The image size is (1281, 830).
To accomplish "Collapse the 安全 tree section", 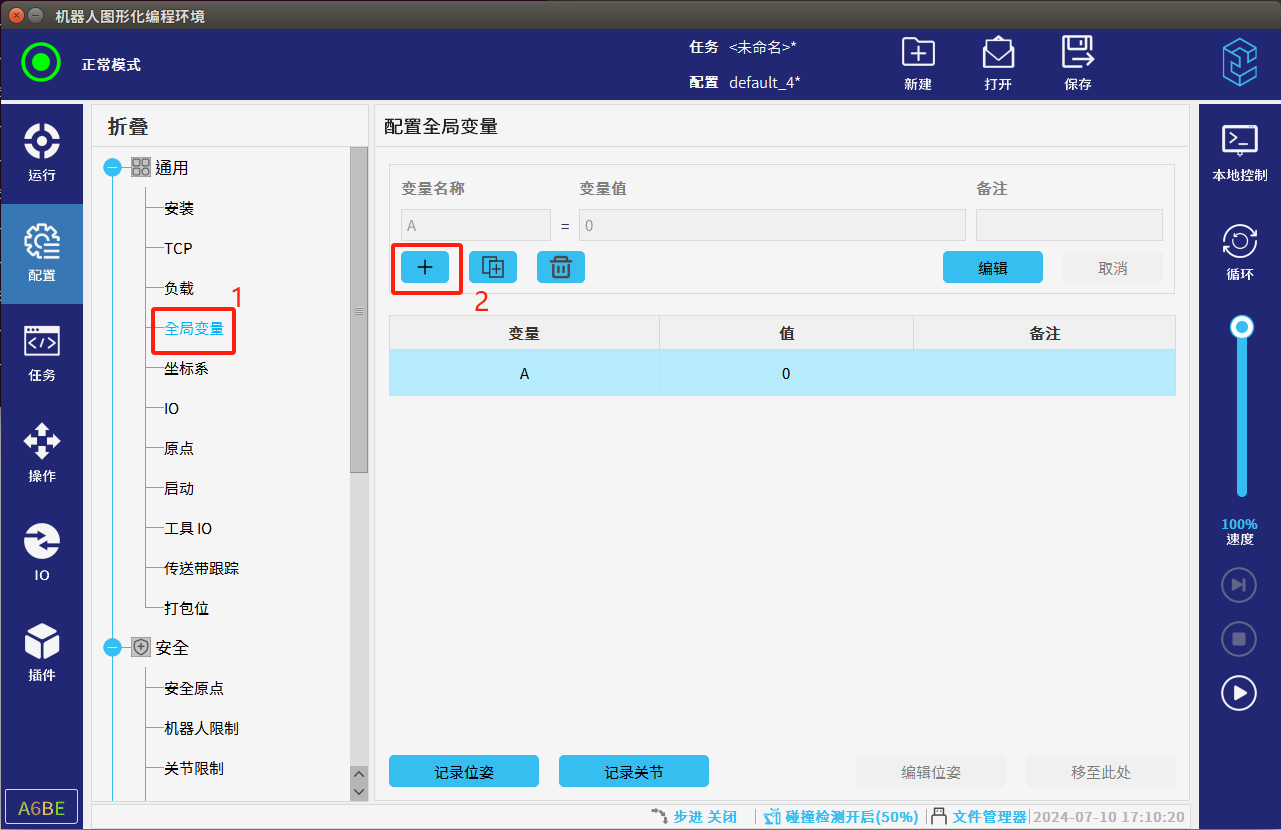I will pyautogui.click(x=113, y=648).
